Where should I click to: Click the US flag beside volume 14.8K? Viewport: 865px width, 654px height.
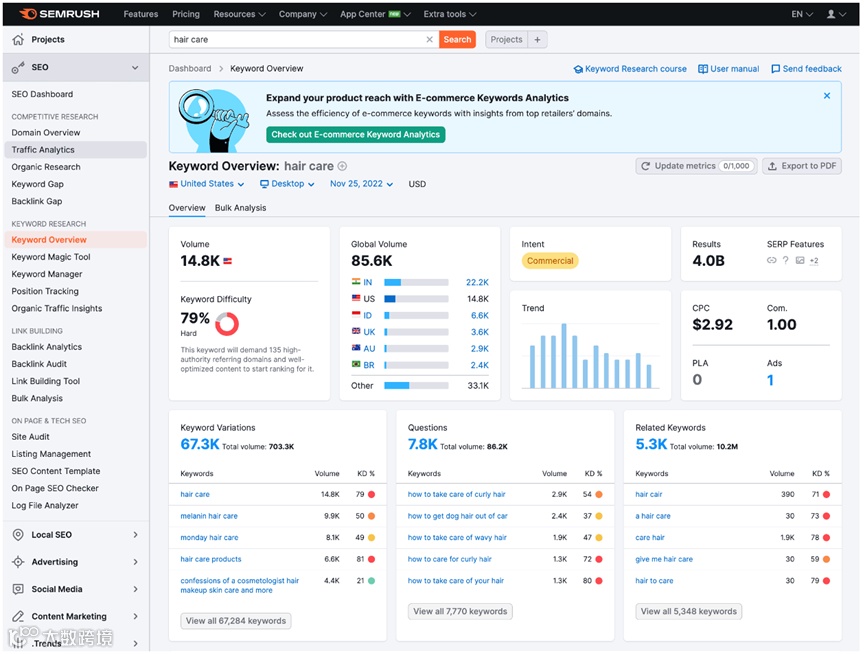[x=227, y=261]
